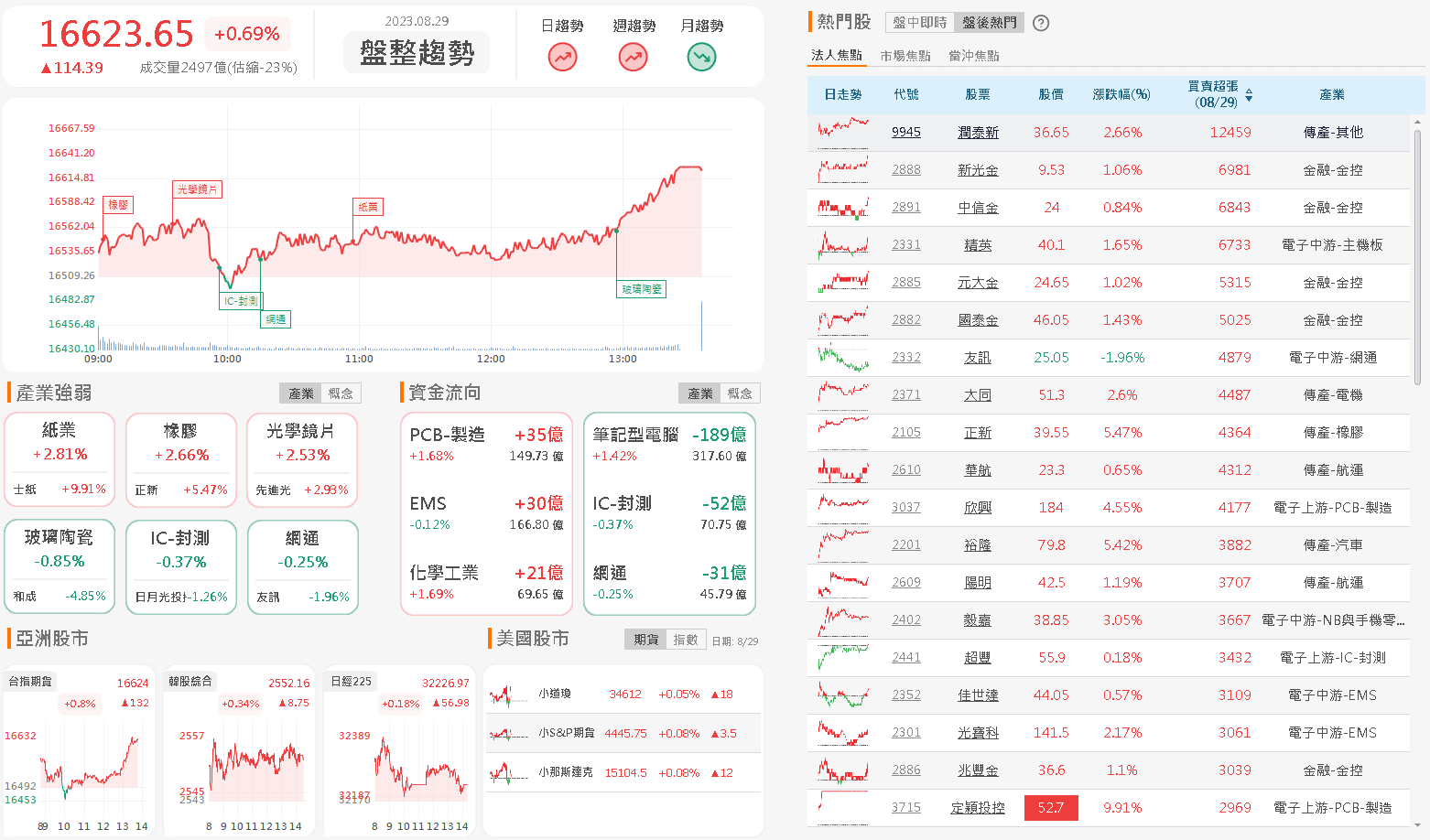Open the 友訊 daily trend sparkline
Viewport: 1430px width, 840px height.
click(843, 358)
